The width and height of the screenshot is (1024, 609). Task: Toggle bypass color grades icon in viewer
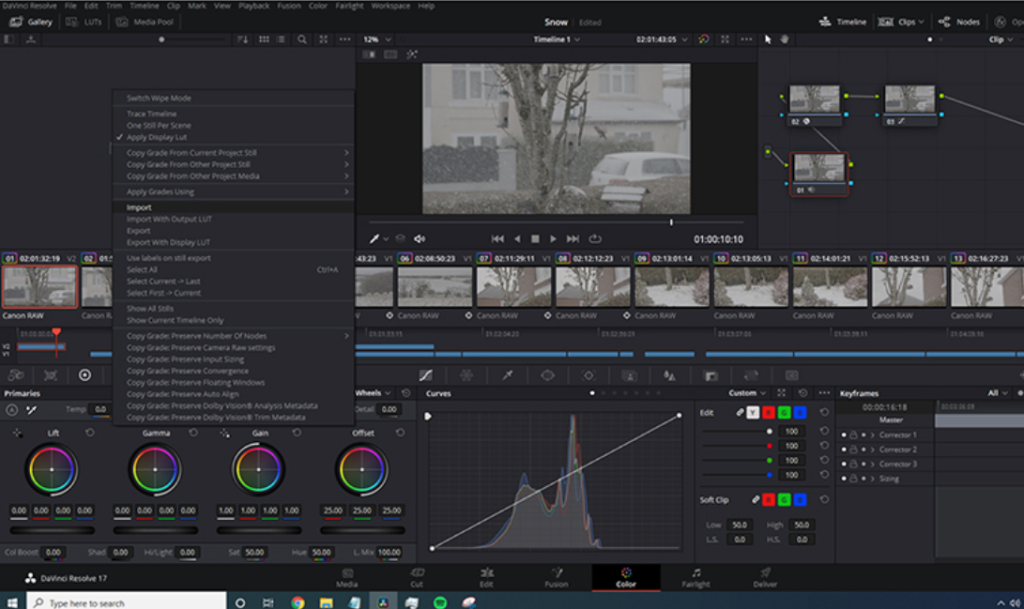[x=703, y=39]
